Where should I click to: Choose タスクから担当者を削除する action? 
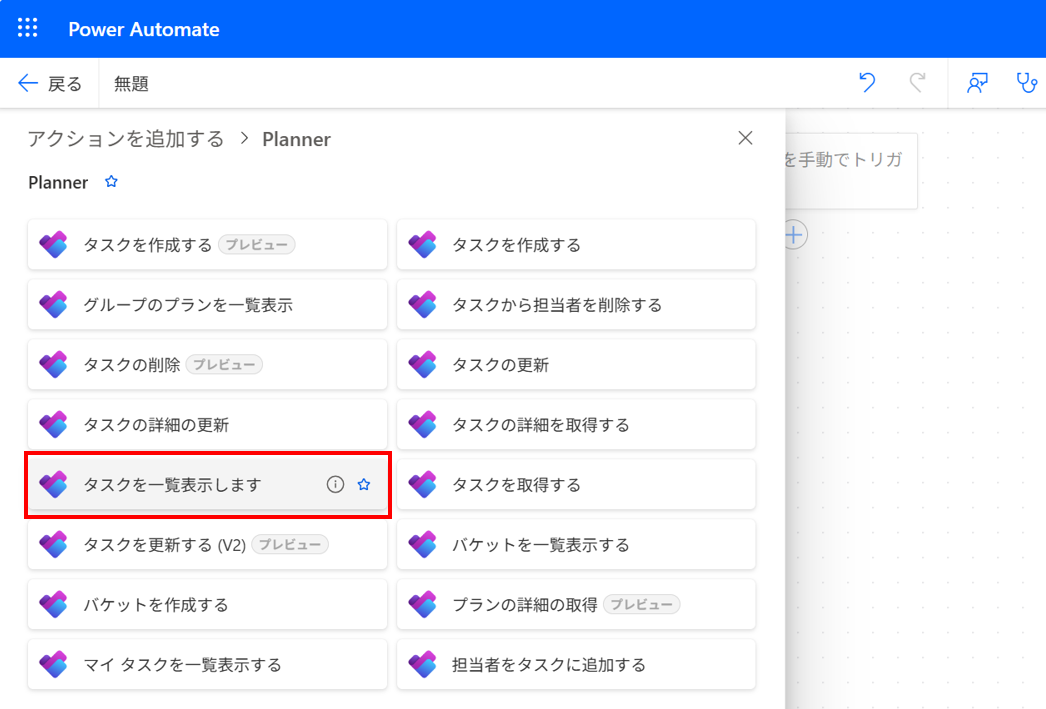[576, 305]
